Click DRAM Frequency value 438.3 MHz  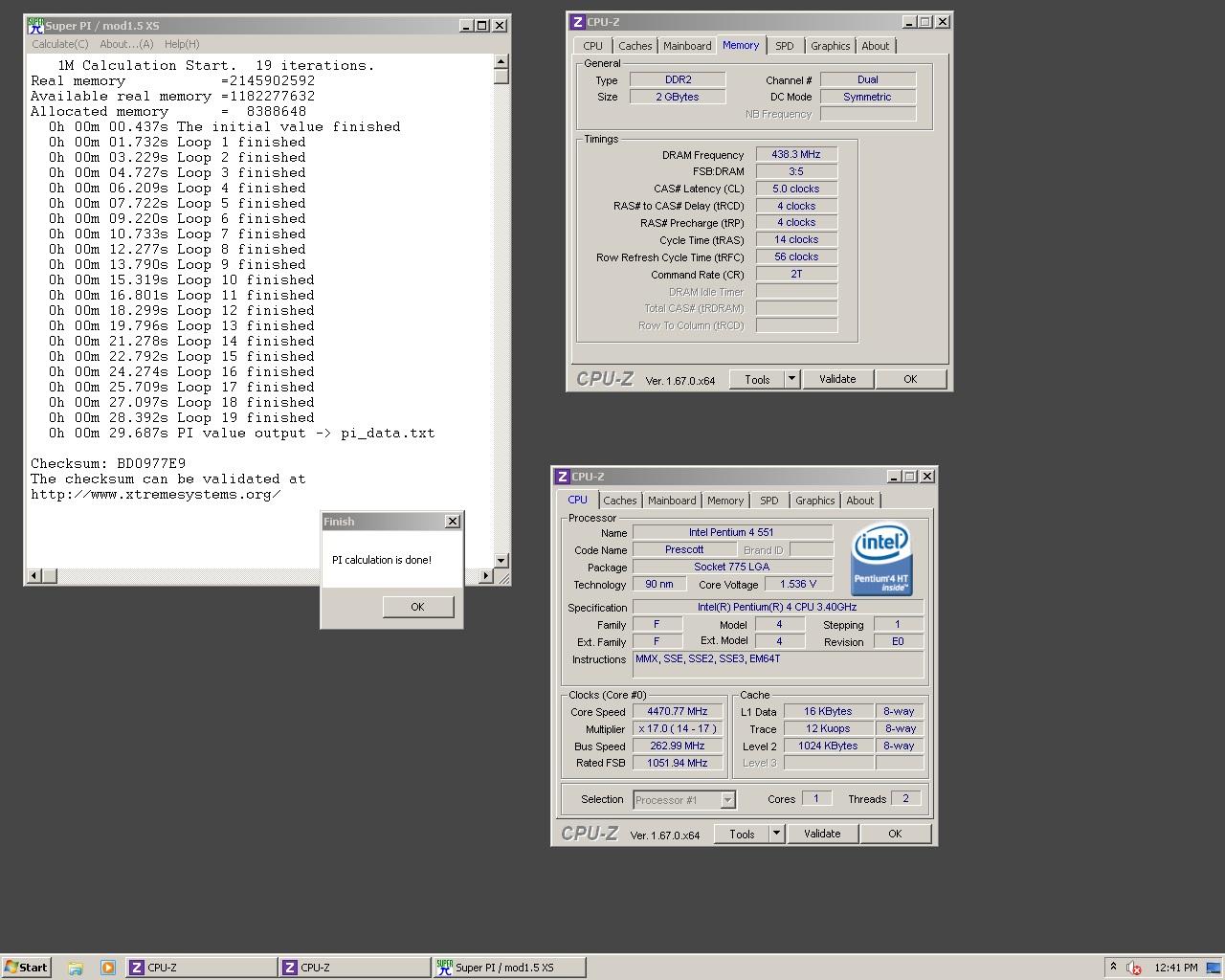[x=796, y=154]
